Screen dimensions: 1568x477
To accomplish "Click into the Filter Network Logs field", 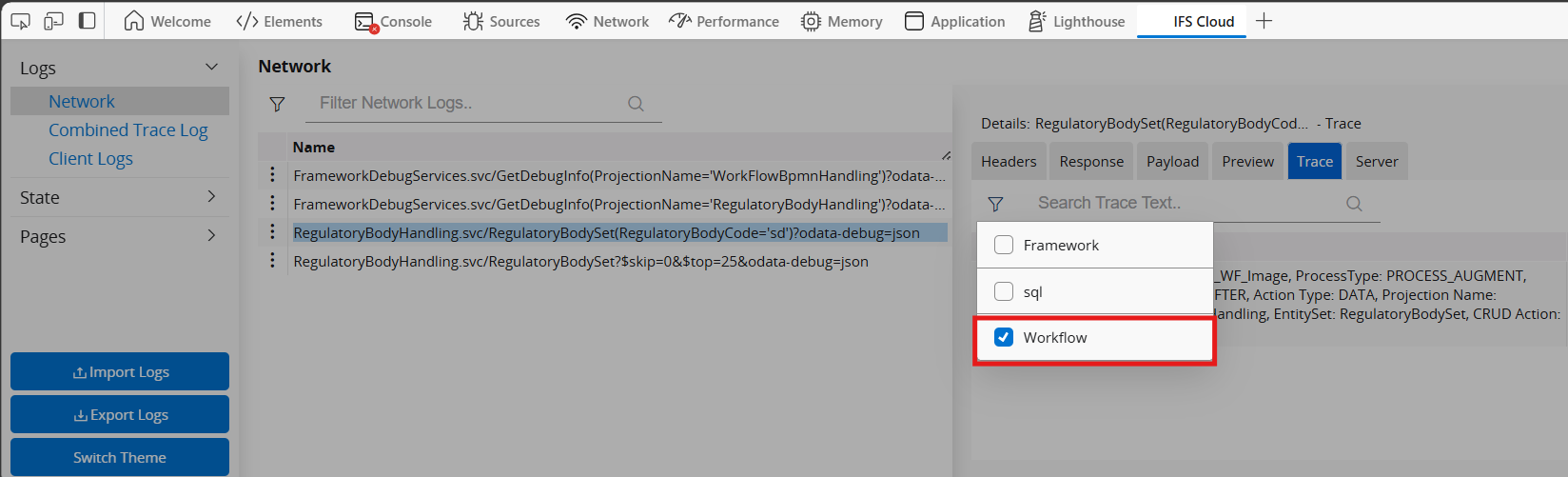I will click(466, 103).
